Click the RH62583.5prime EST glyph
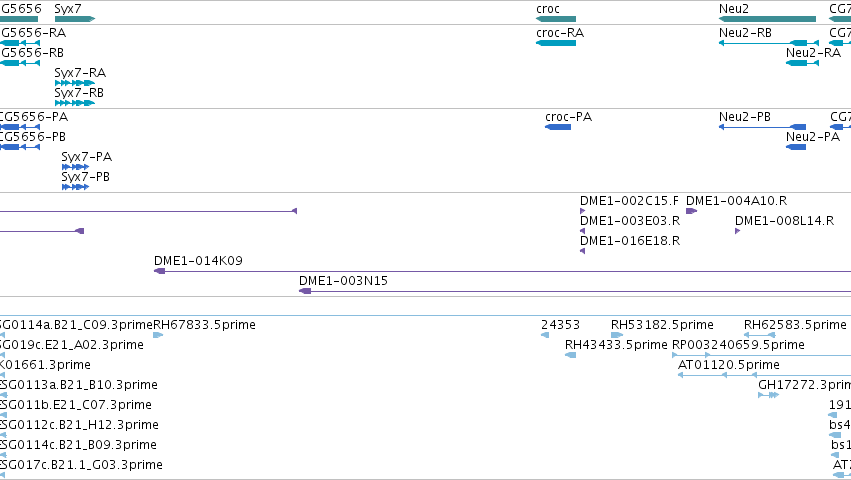 pyautogui.click(x=759, y=335)
